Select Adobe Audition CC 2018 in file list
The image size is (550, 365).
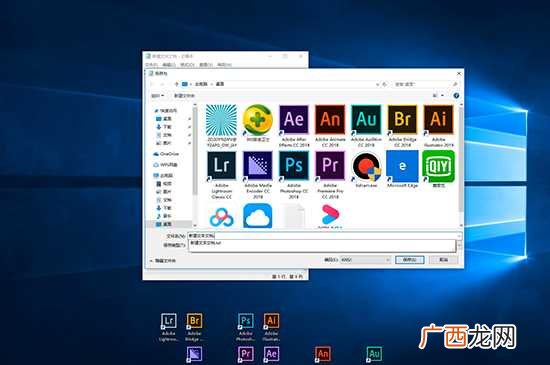point(366,126)
